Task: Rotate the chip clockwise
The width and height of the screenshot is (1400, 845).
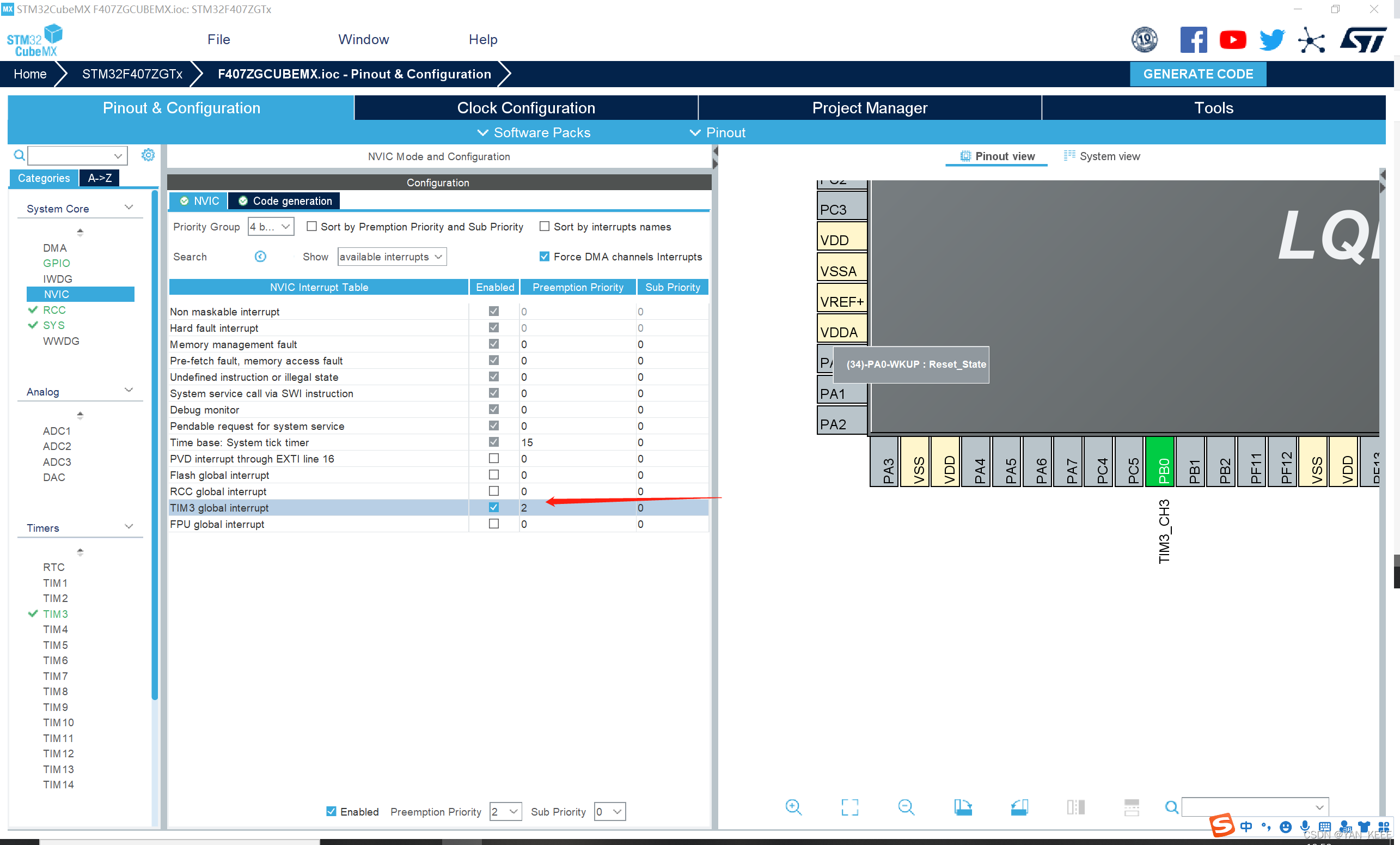Action: coord(963,807)
